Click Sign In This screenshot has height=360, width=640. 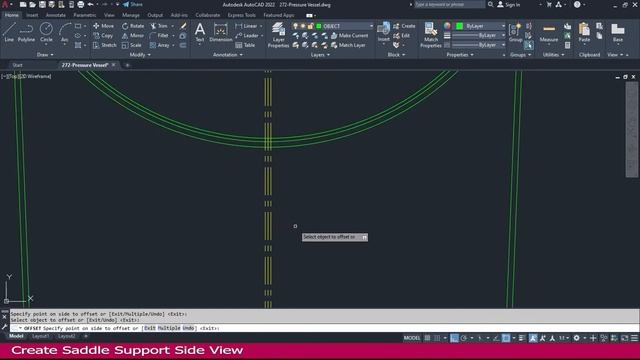509,4
